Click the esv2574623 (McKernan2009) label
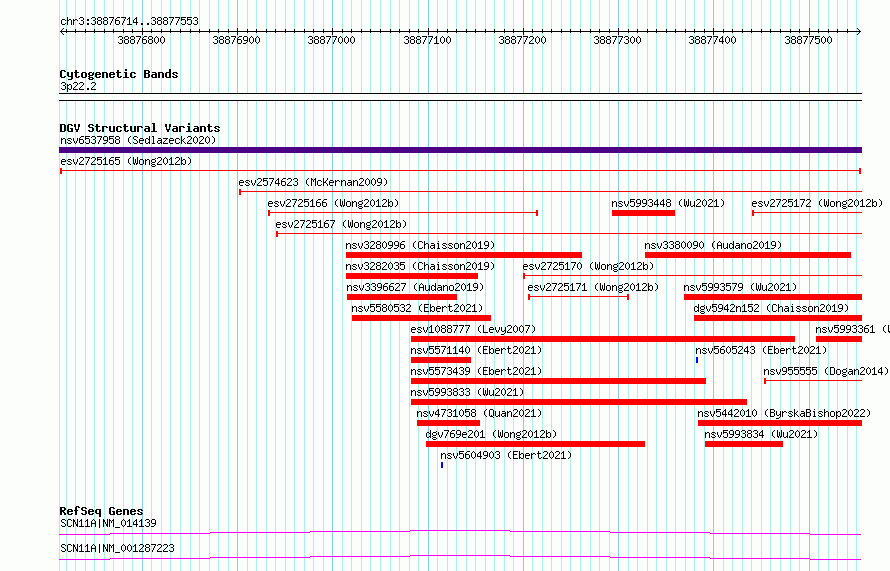Image resolution: width=890 pixels, height=571 pixels. click(x=313, y=182)
